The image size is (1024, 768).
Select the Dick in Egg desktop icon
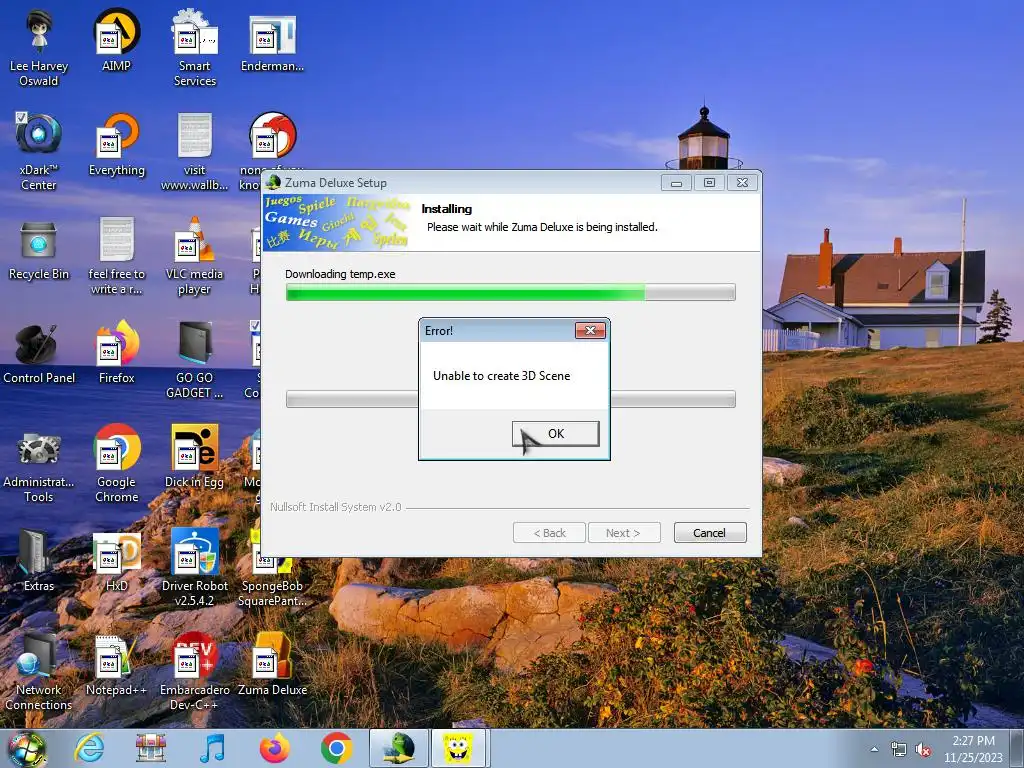point(195,457)
